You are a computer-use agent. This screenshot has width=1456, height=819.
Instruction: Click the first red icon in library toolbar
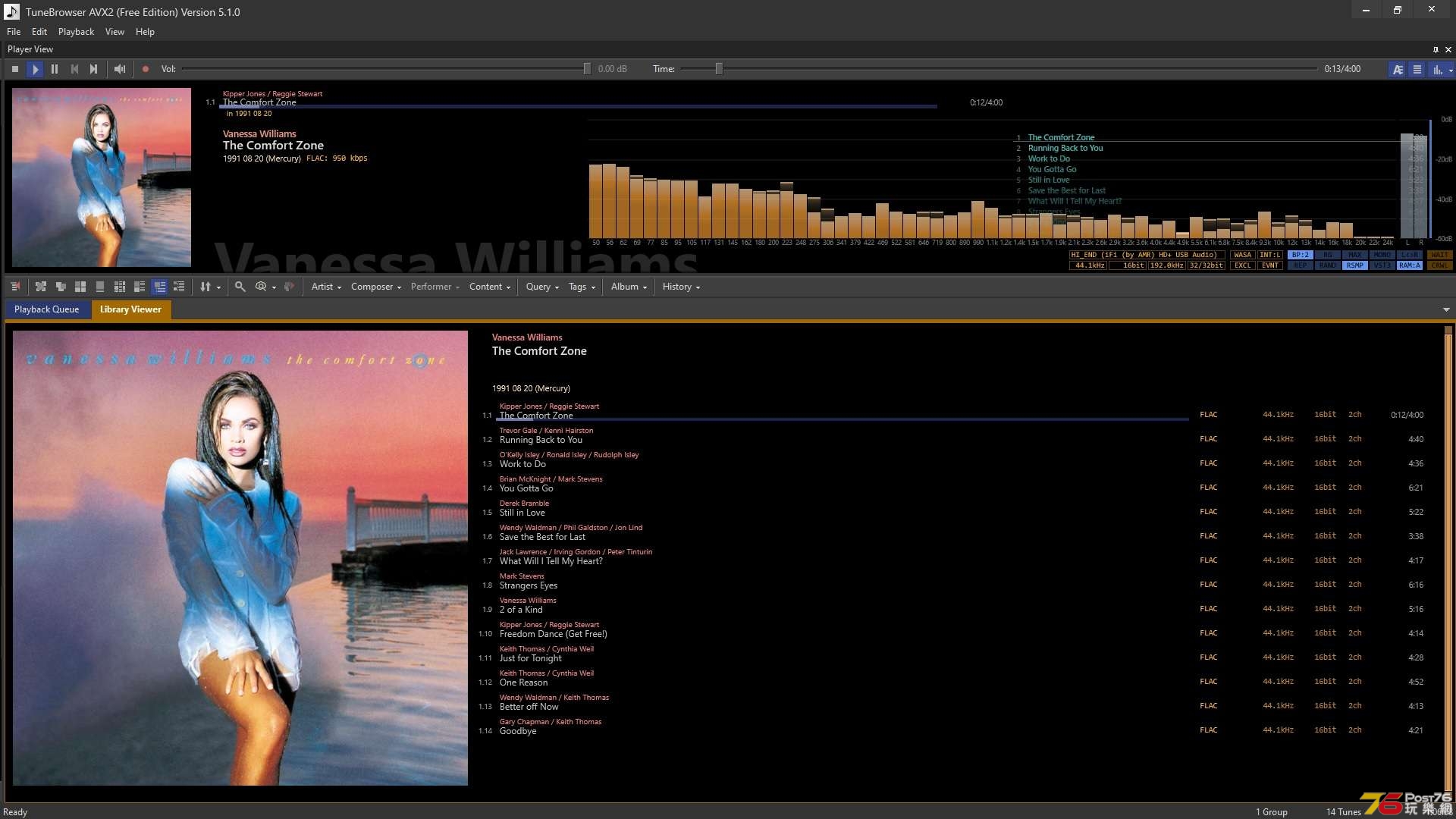[15, 287]
